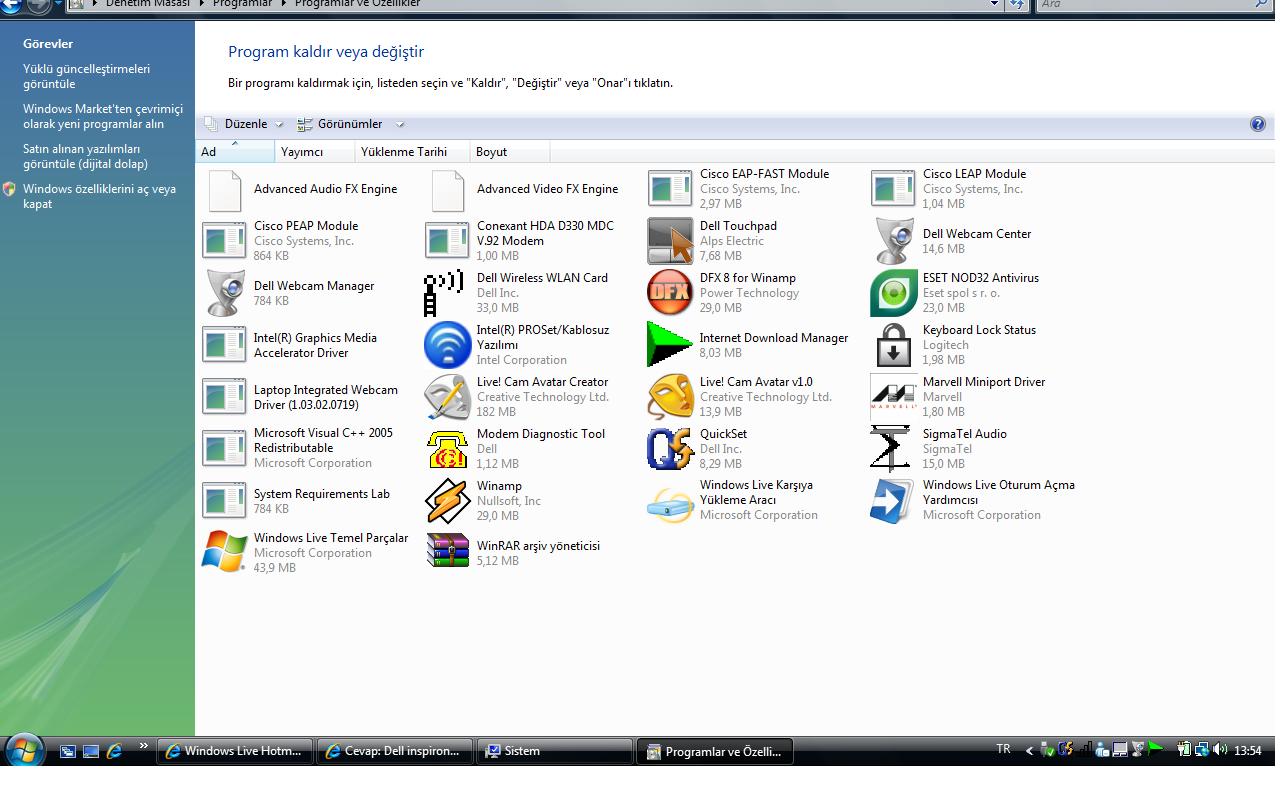This screenshot has width=1280, height=800.
Task: Show hidden system tray icons arrow
Action: pyautogui.click(x=1029, y=751)
